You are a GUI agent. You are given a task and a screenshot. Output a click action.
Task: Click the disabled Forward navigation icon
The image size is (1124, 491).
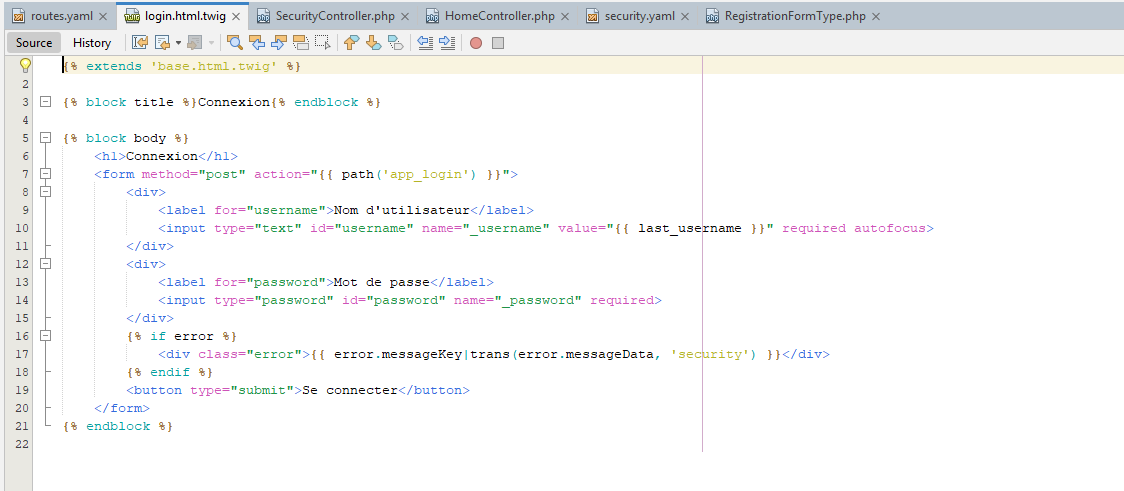point(194,43)
